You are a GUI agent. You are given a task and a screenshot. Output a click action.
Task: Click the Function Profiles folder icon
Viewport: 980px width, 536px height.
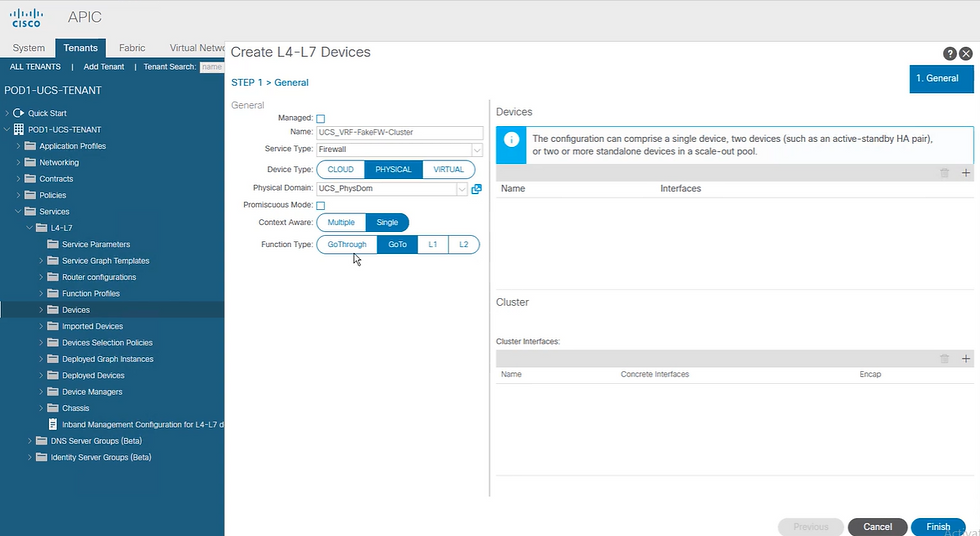pos(52,293)
